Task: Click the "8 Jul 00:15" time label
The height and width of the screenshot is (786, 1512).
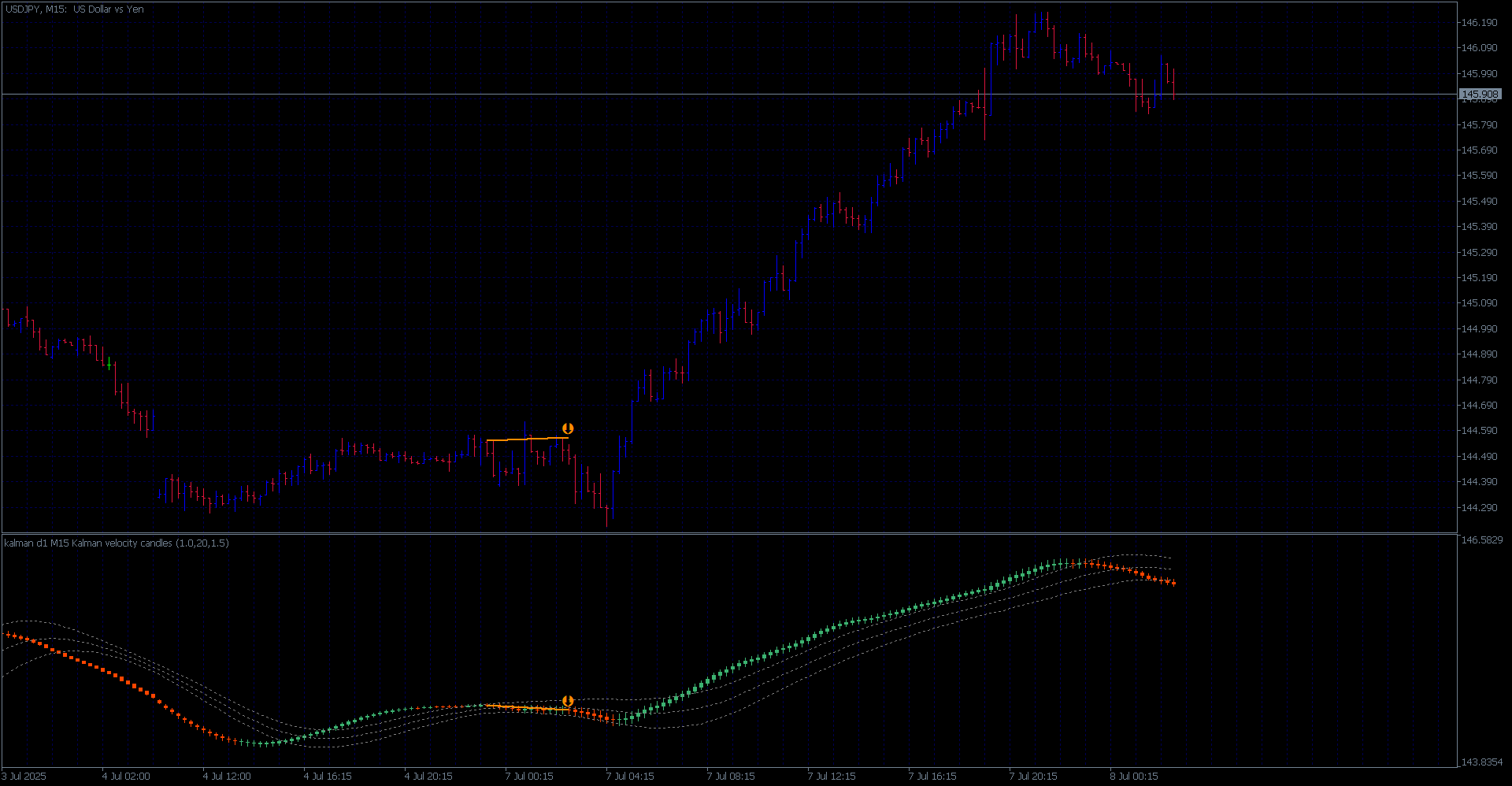Action: [x=1134, y=777]
